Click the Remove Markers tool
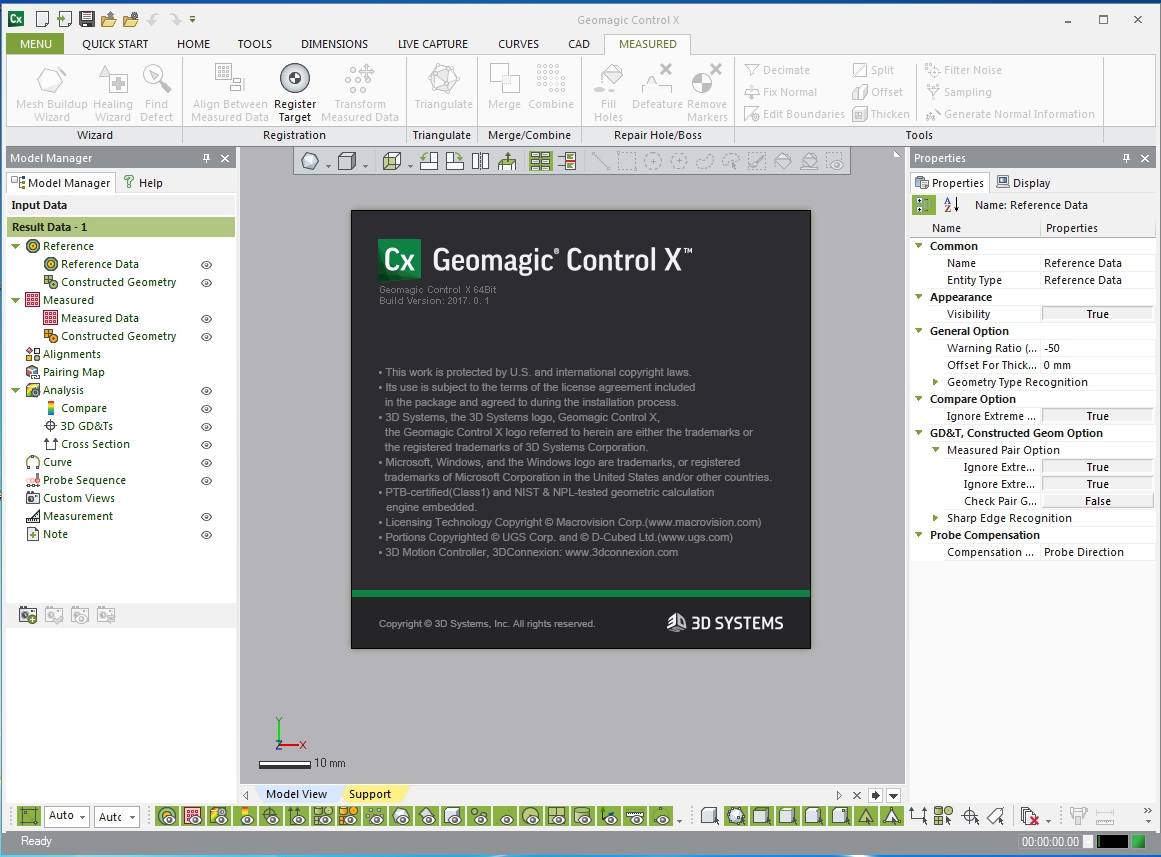Viewport: 1161px width, 857px height. [707, 92]
